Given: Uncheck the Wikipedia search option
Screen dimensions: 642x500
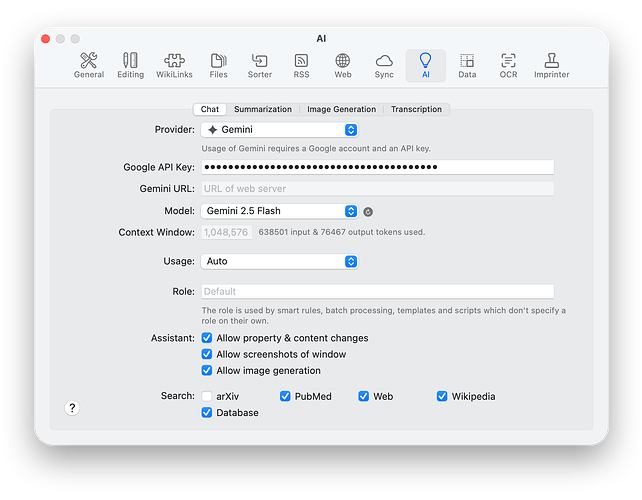Looking at the screenshot, I should click(x=442, y=397).
